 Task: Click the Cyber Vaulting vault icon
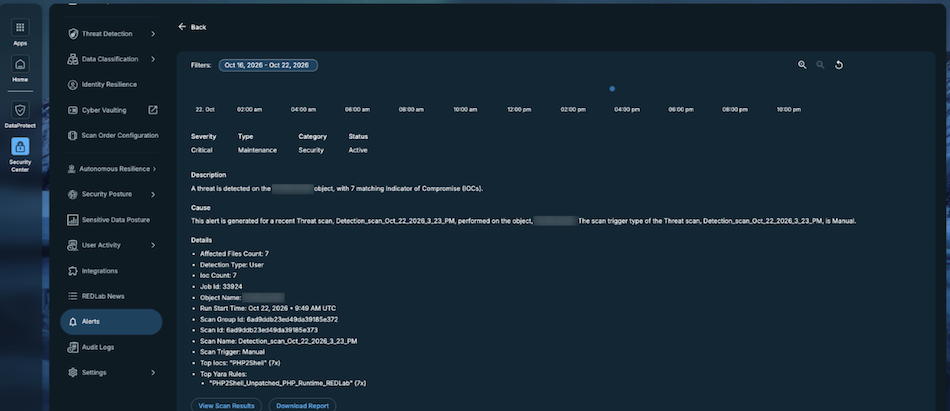(x=73, y=110)
